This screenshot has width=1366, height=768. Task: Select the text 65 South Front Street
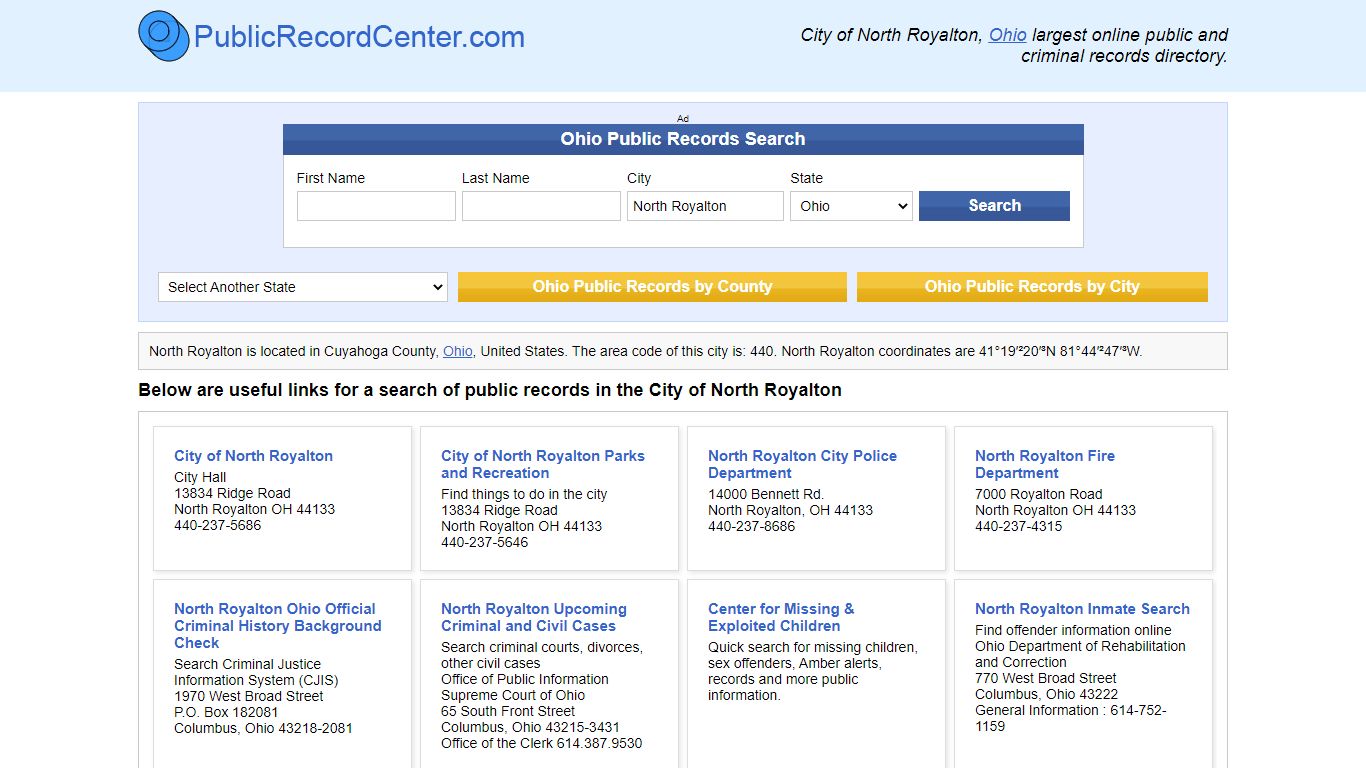pyautogui.click(x=508, y=711)
